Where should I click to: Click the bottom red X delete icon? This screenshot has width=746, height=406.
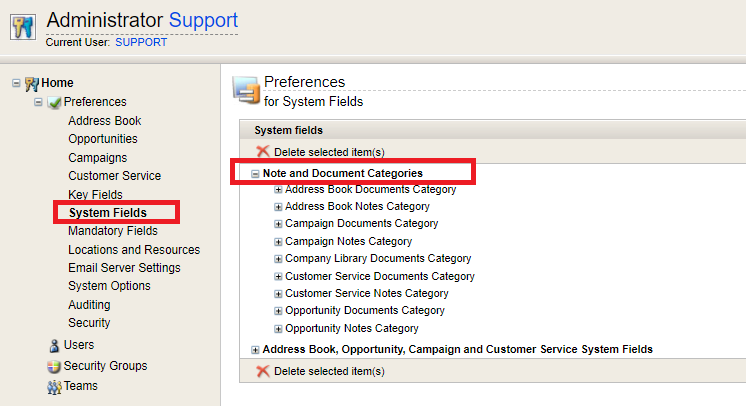point(263,371)
